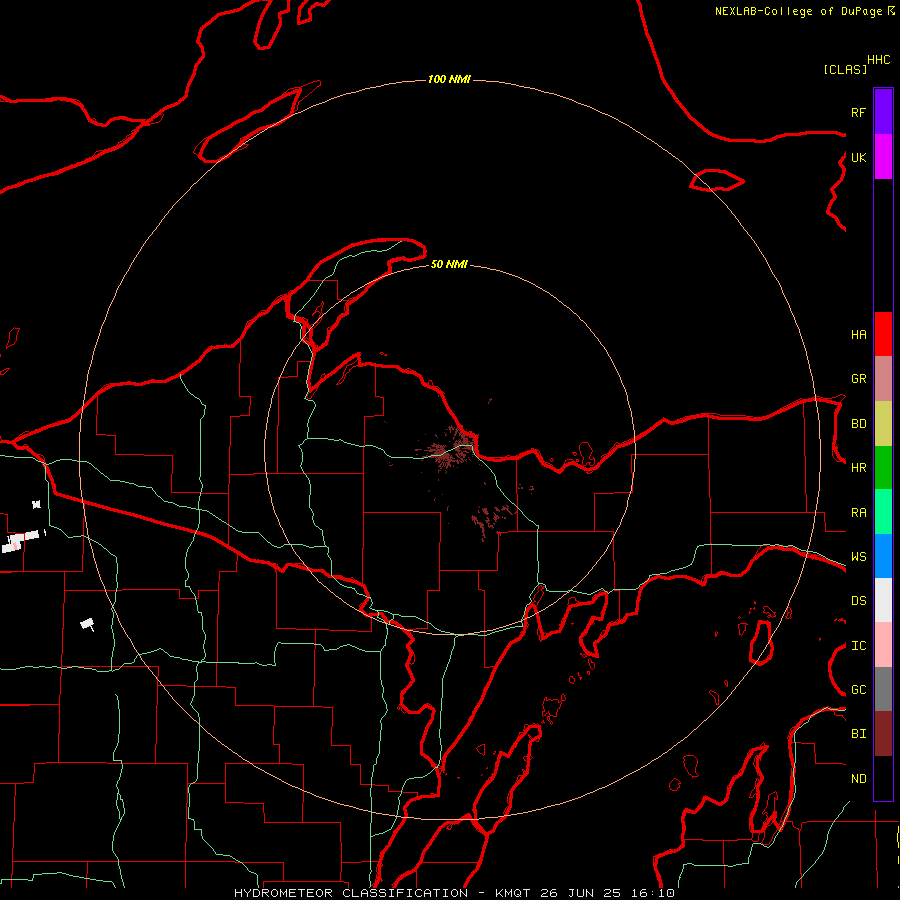
Task: Click the HYDROMETEOR CLASSIFICATION title text
Action: pyautogui.click(x=351, y=893)
